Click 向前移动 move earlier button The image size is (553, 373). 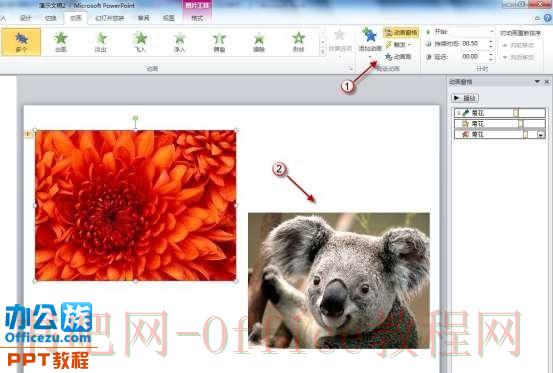point(518,45)
